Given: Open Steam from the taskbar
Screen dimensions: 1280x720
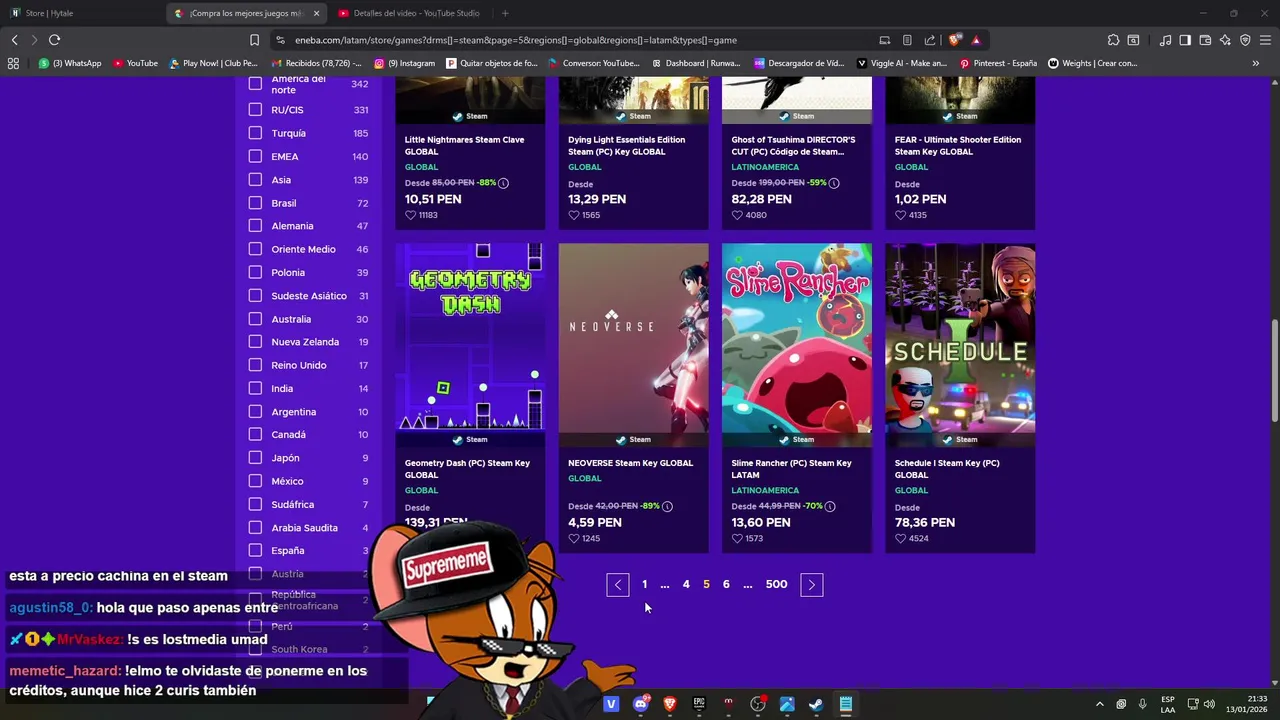Looking at the screenshot, I should click(x=816, y=704).
